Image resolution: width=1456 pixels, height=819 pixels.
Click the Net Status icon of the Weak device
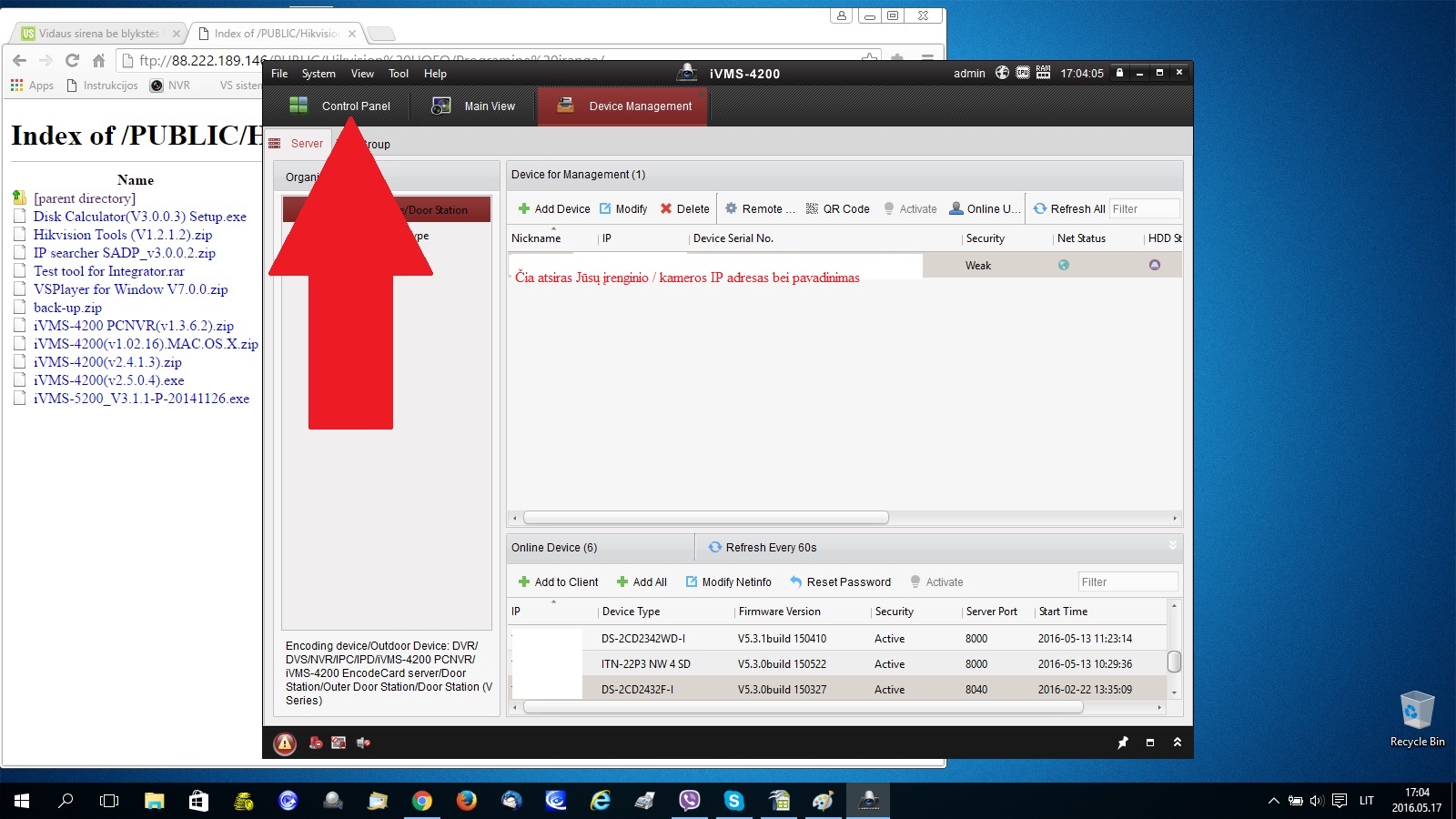pos(1064,266)
